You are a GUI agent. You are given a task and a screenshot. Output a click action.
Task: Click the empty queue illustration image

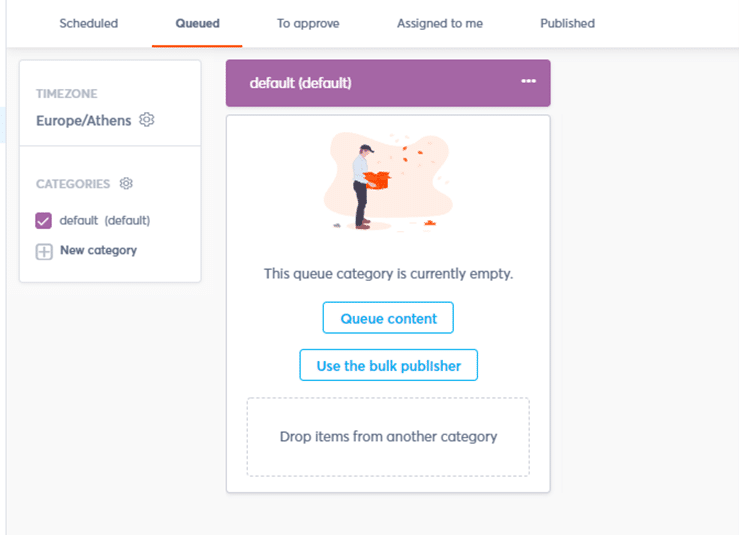pyautogui.click(x=388, y=182)
